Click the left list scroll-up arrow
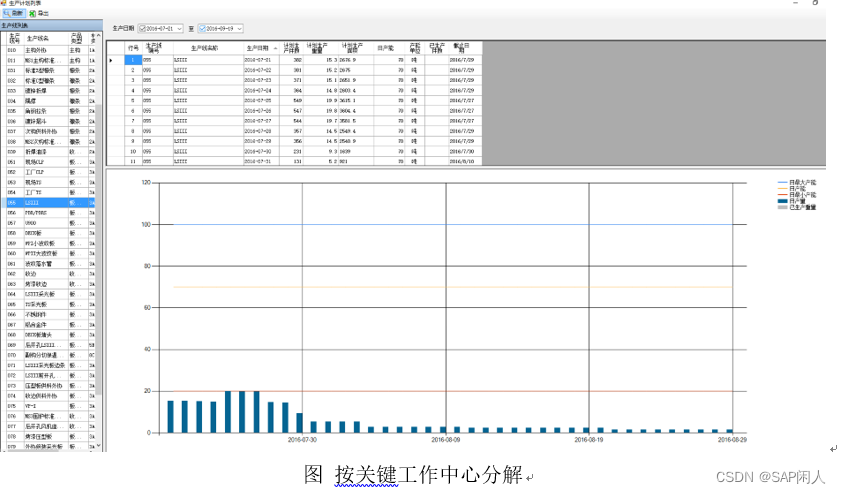Viewport: 841px width, 494px height. click(x=99, y=35)
